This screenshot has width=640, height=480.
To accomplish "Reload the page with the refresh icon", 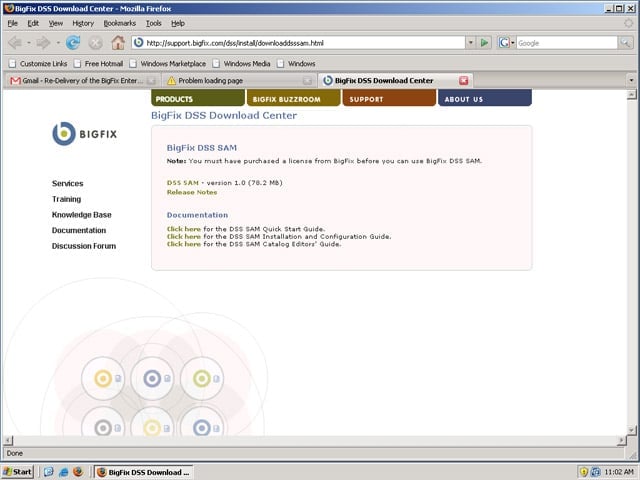I will pos(73,42).
